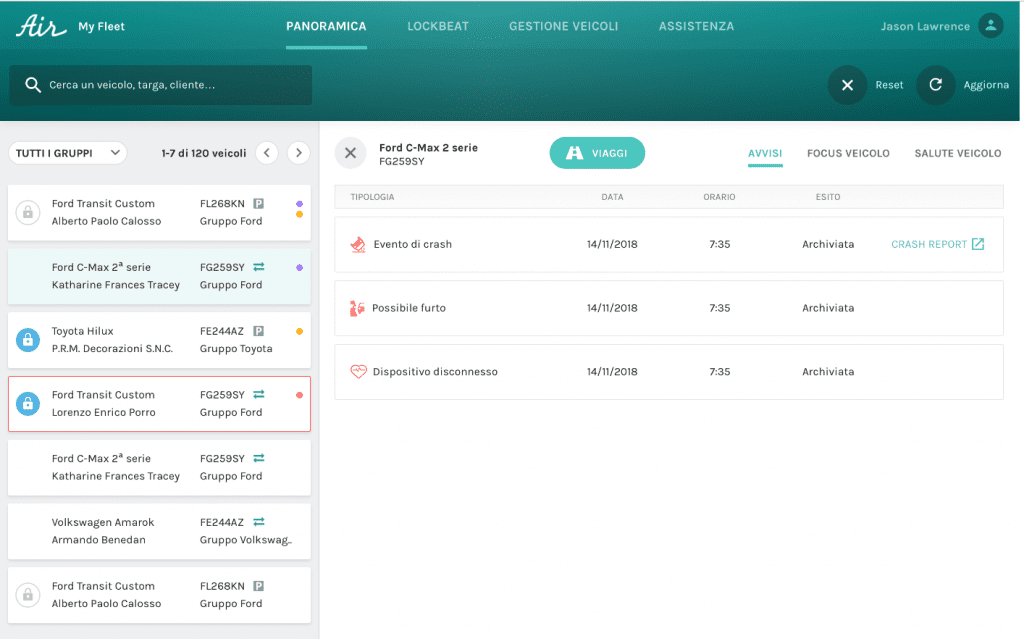Click the 1-7 di 120 veicoli counter

[x=204, y=153]
